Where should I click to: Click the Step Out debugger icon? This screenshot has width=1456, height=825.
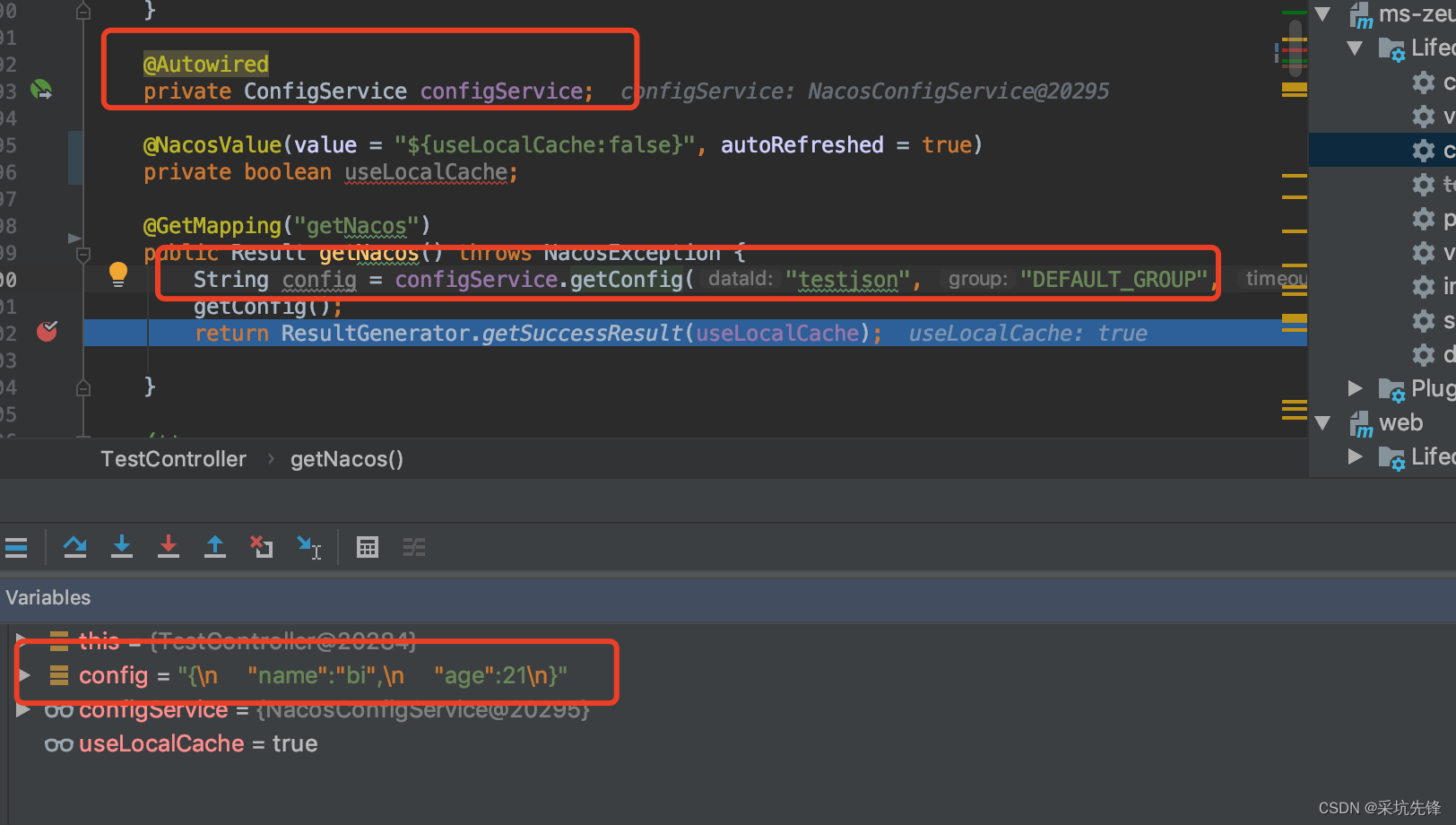215,546
